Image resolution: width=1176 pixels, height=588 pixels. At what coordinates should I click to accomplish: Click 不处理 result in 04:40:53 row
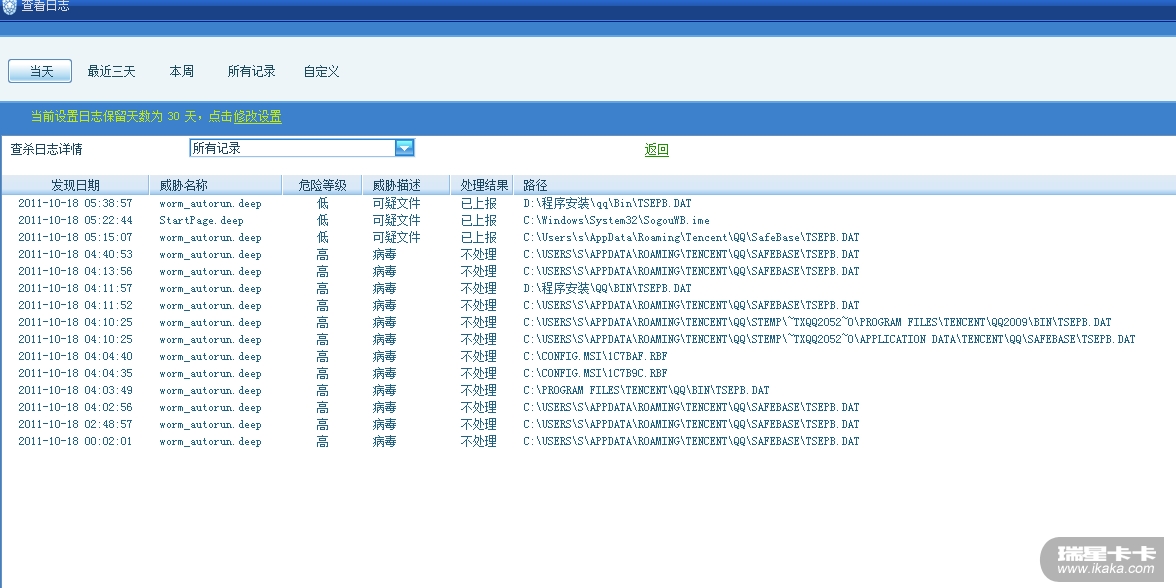coord(478,254)
